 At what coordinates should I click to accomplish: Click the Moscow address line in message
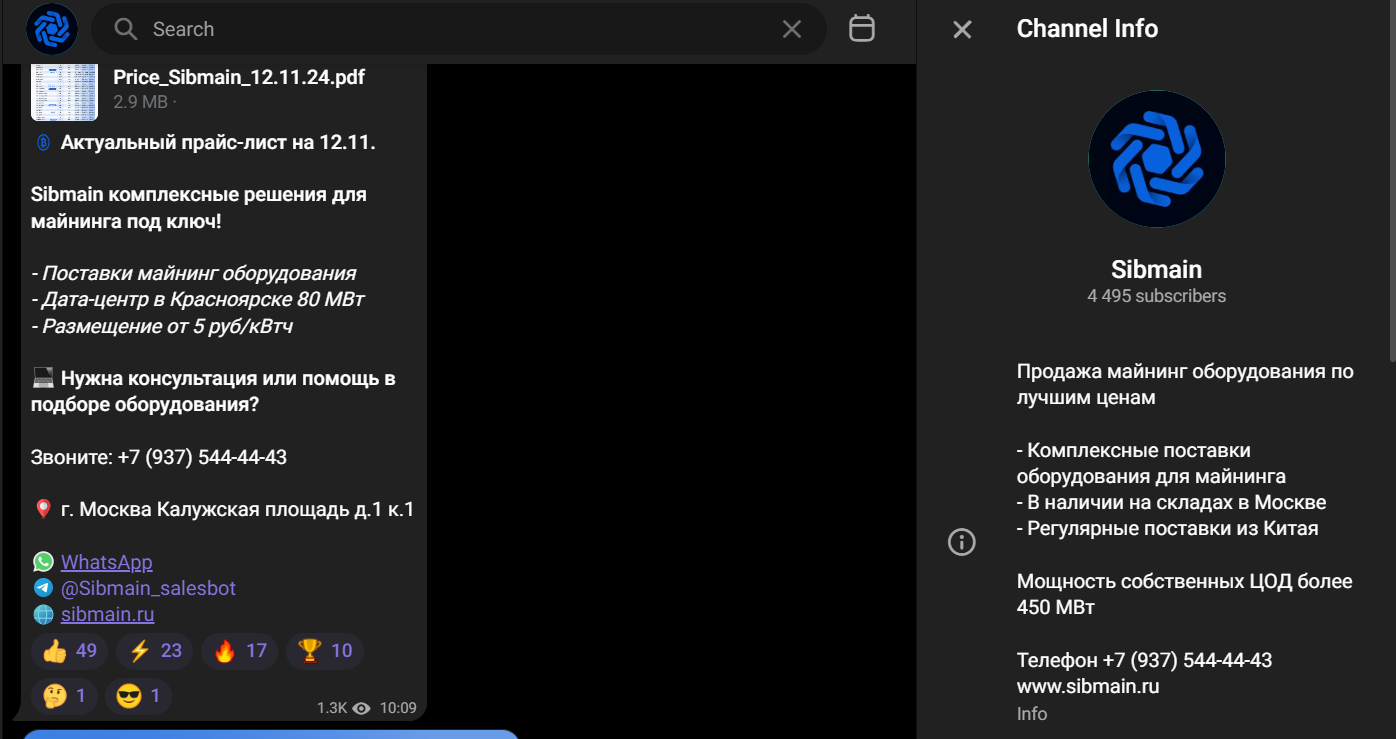tap(237, 510)
